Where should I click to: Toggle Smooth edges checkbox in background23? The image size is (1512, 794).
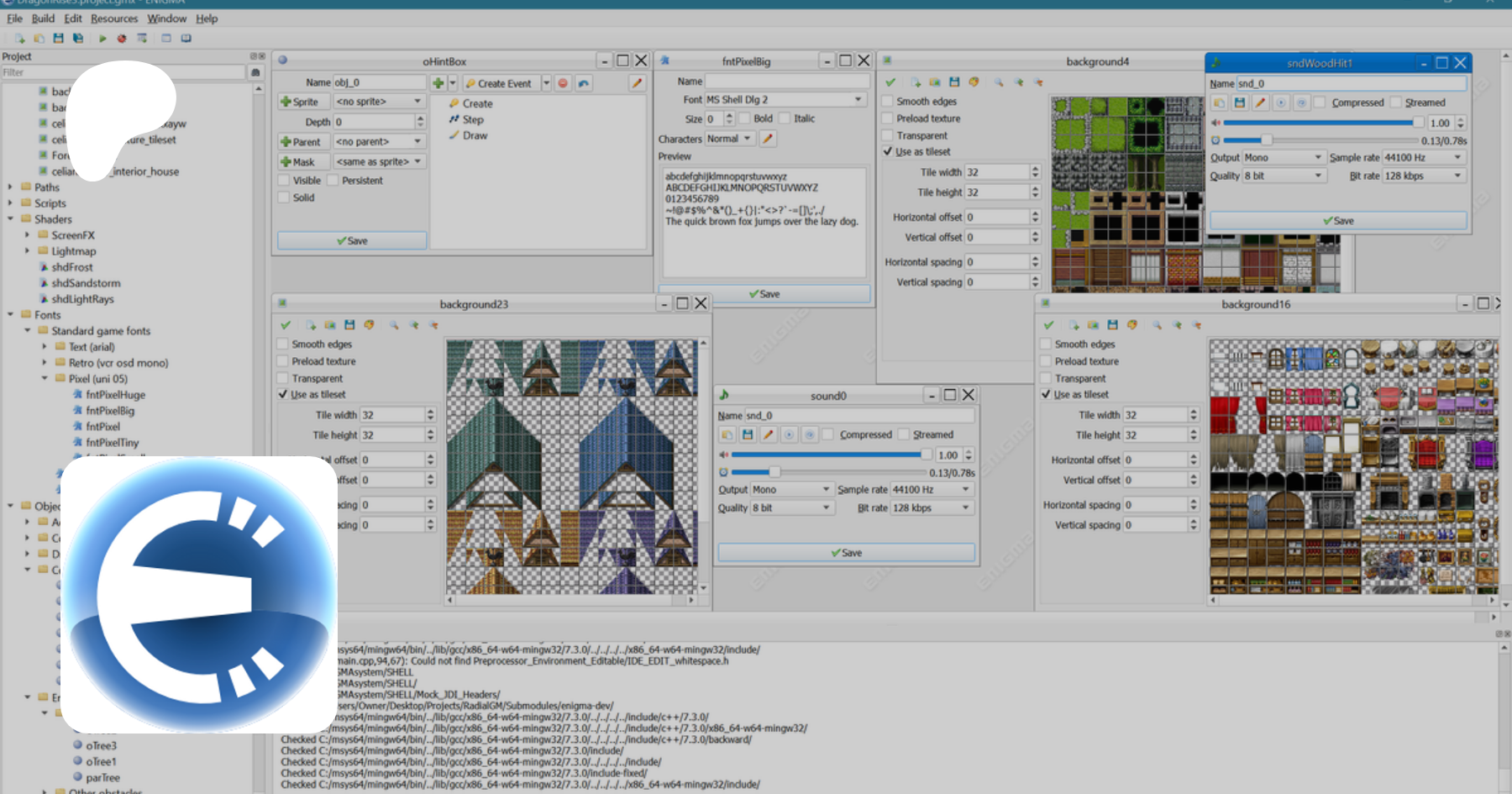pyautogui.click(x=283, y=344)
